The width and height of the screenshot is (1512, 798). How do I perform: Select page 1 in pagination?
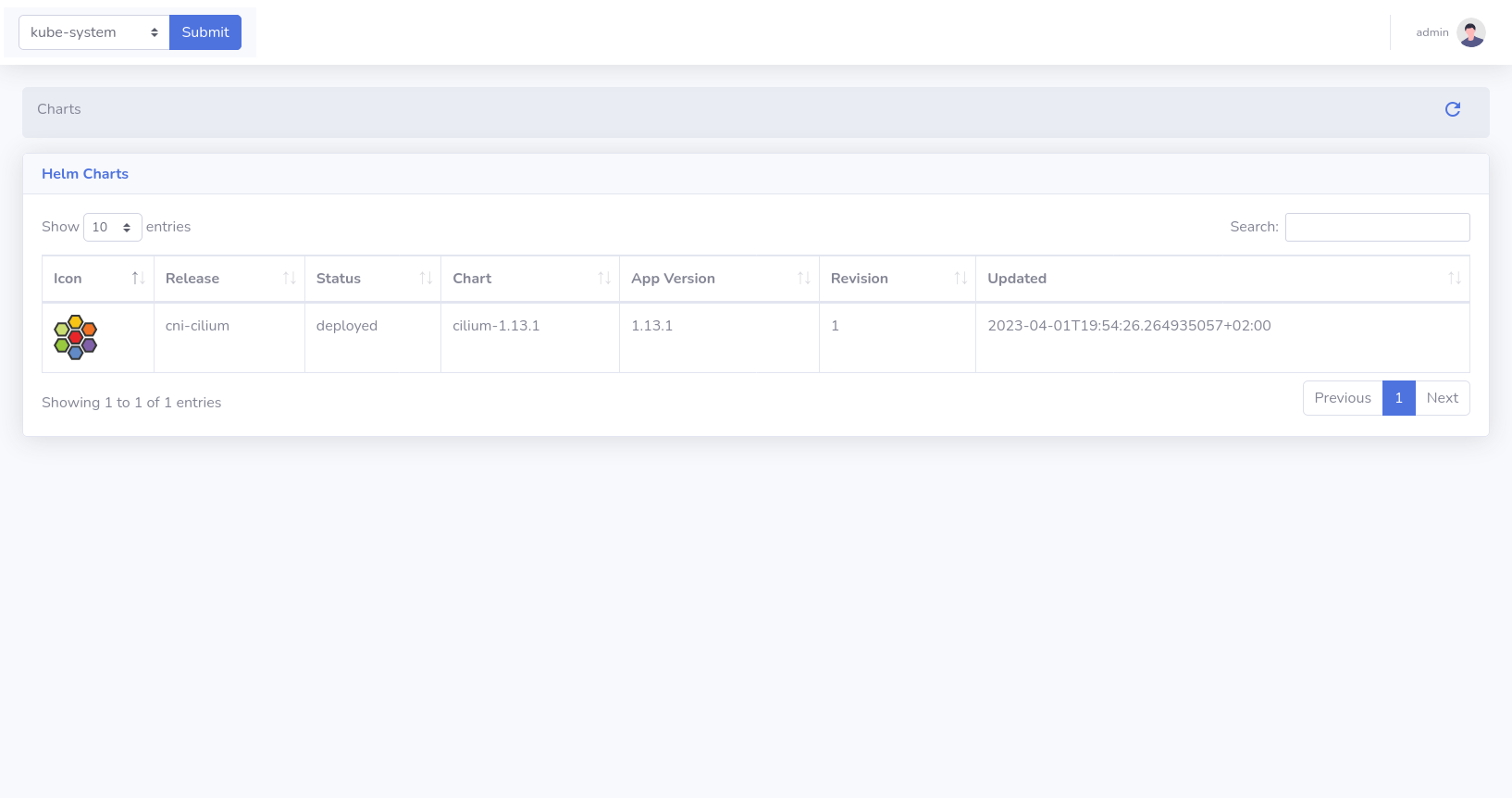1398,398
